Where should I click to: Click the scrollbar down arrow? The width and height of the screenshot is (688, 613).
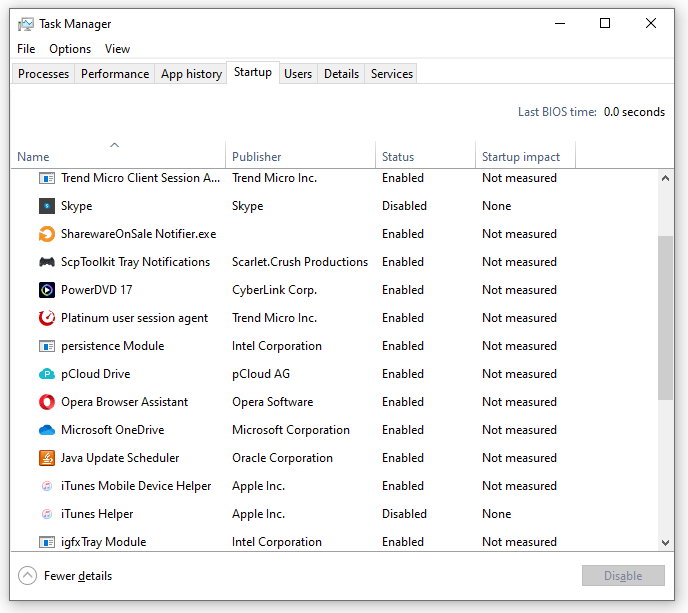coord(666,542)
